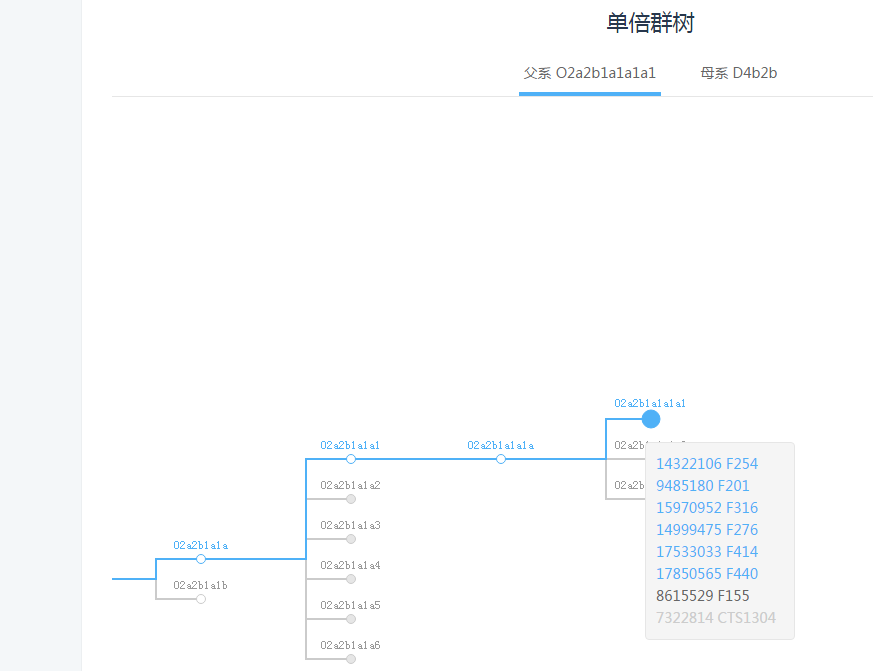
Task: Click the O2a2b1a1a1a1 label above the tree
Action: [x=650, y=403]
